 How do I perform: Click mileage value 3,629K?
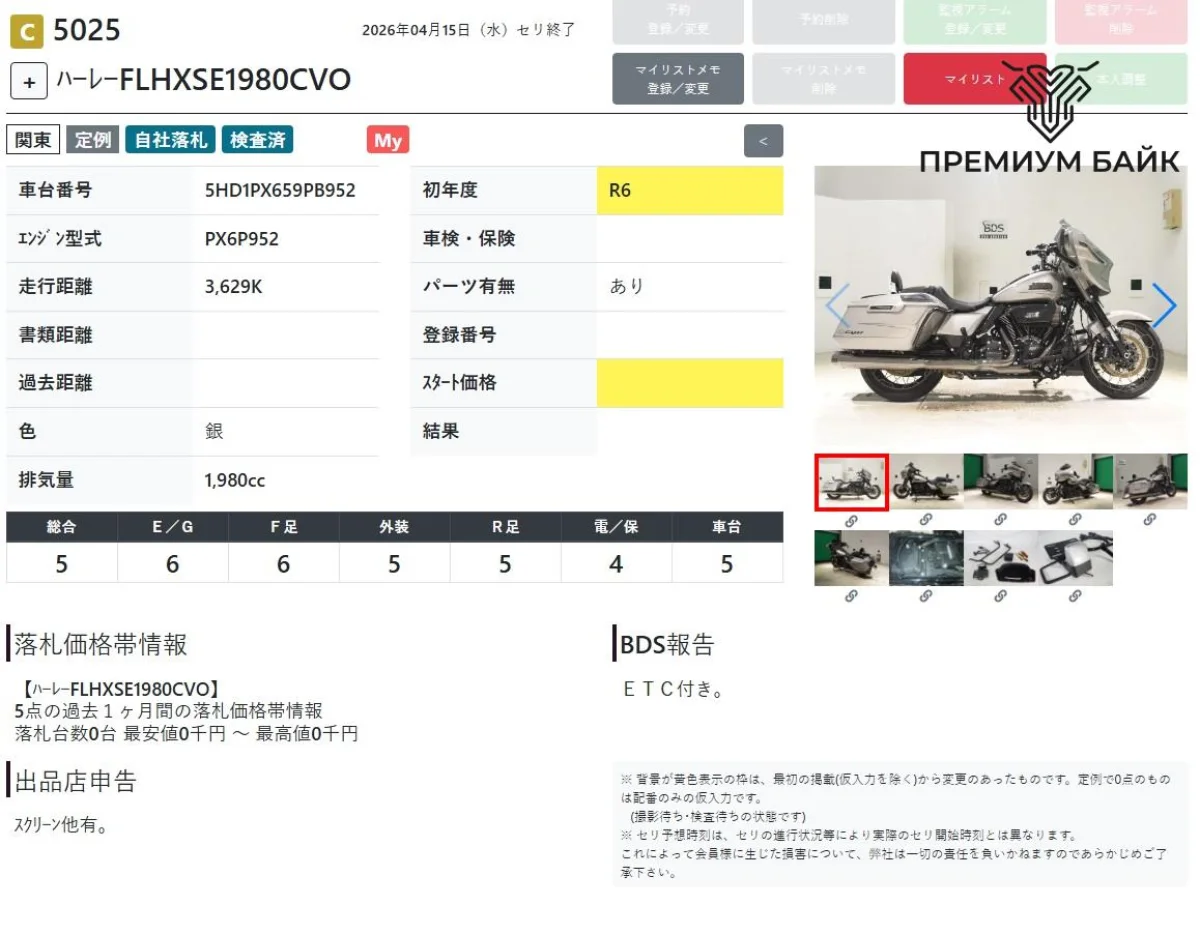(233, 287)
